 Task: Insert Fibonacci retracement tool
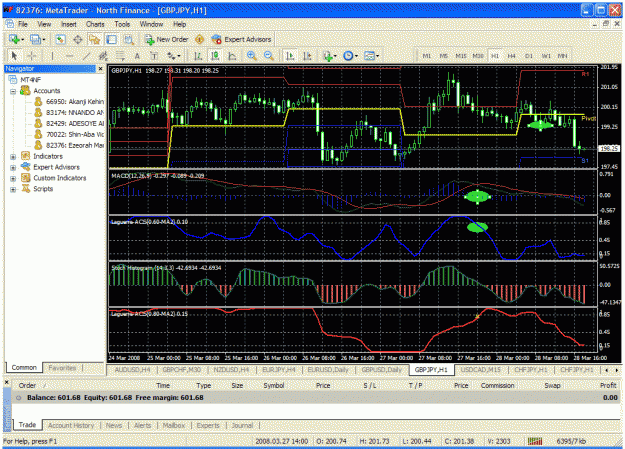(120, 56)
